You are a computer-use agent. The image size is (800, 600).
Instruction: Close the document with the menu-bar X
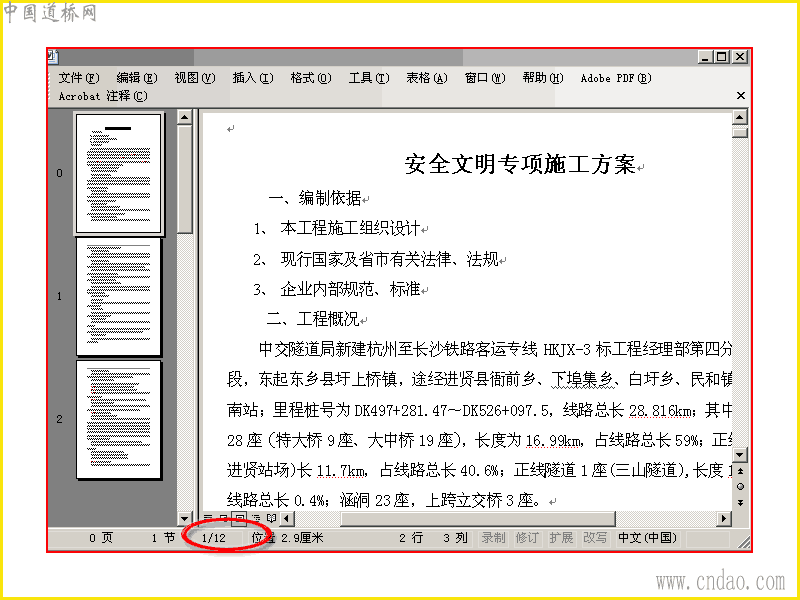741,95
